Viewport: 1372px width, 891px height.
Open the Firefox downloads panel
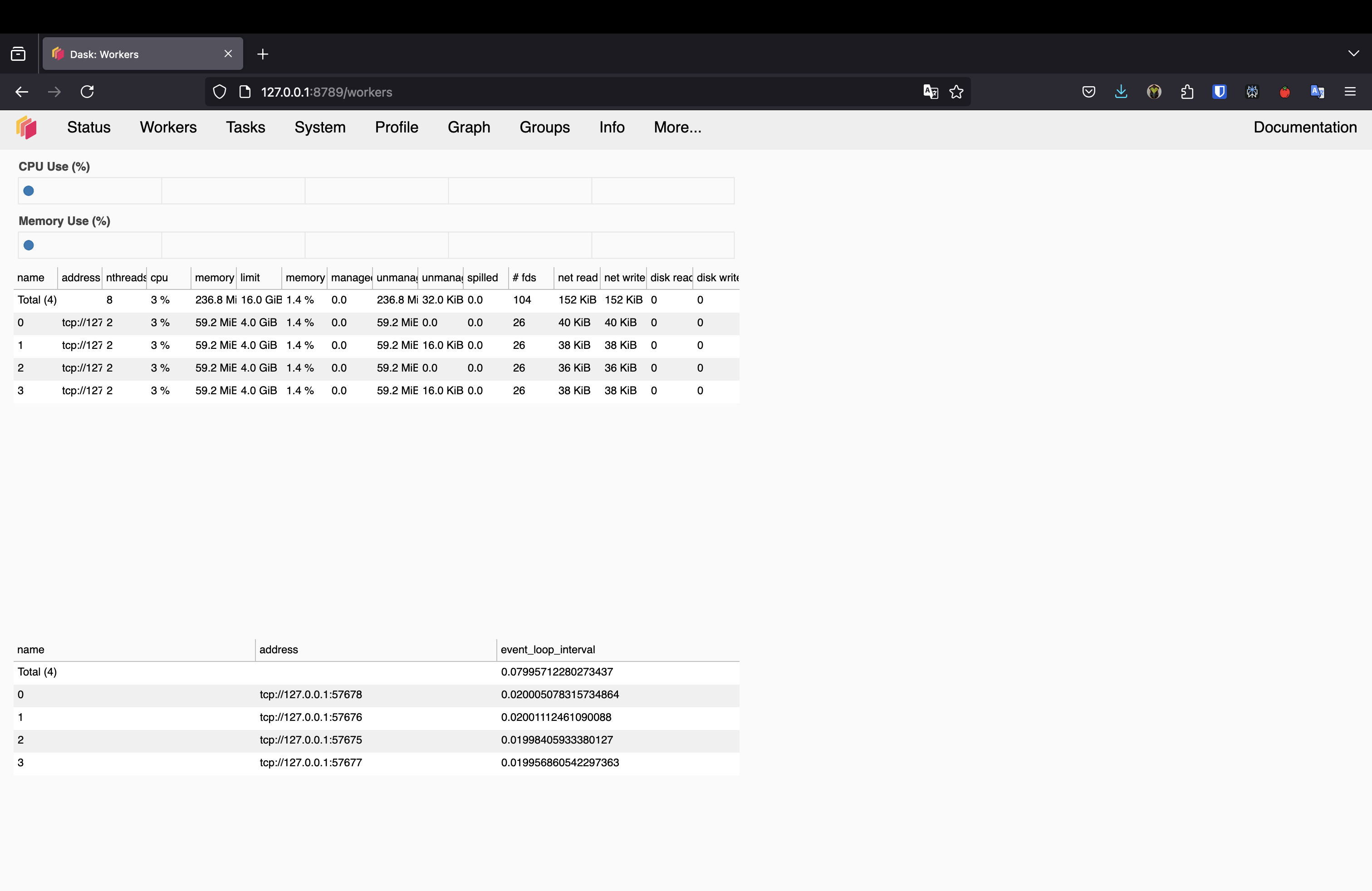tap(1121, 92)
